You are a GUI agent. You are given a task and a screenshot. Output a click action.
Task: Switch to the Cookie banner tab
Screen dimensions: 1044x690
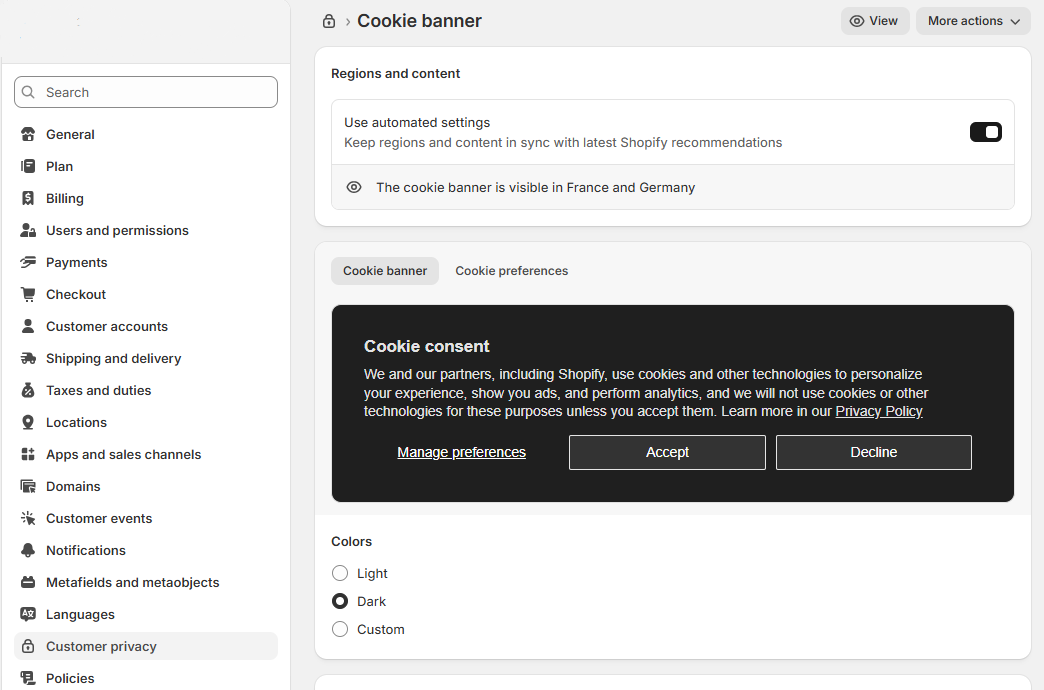coord(385,271)
